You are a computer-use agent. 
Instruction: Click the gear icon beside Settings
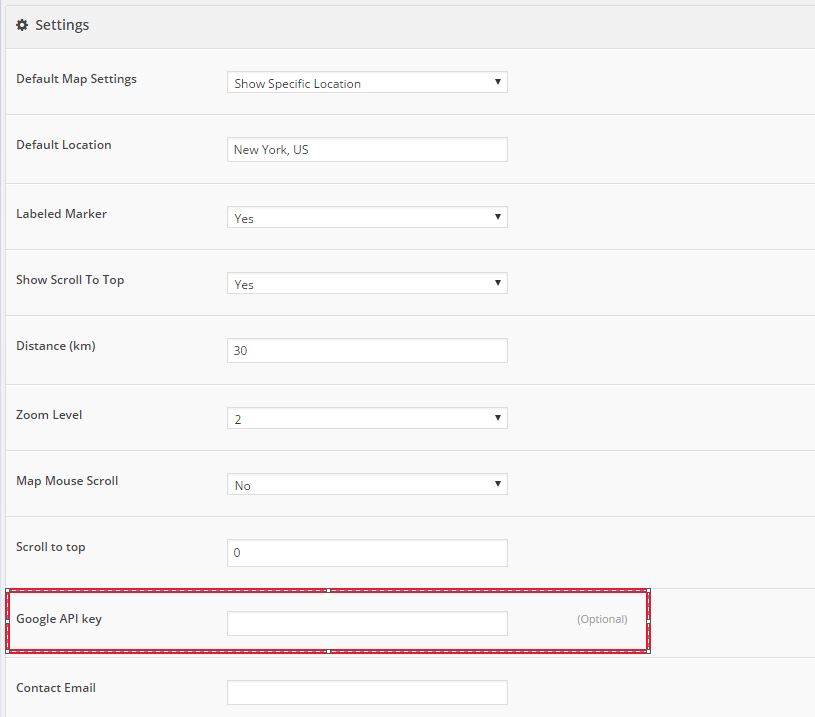[x=23, y=24]
